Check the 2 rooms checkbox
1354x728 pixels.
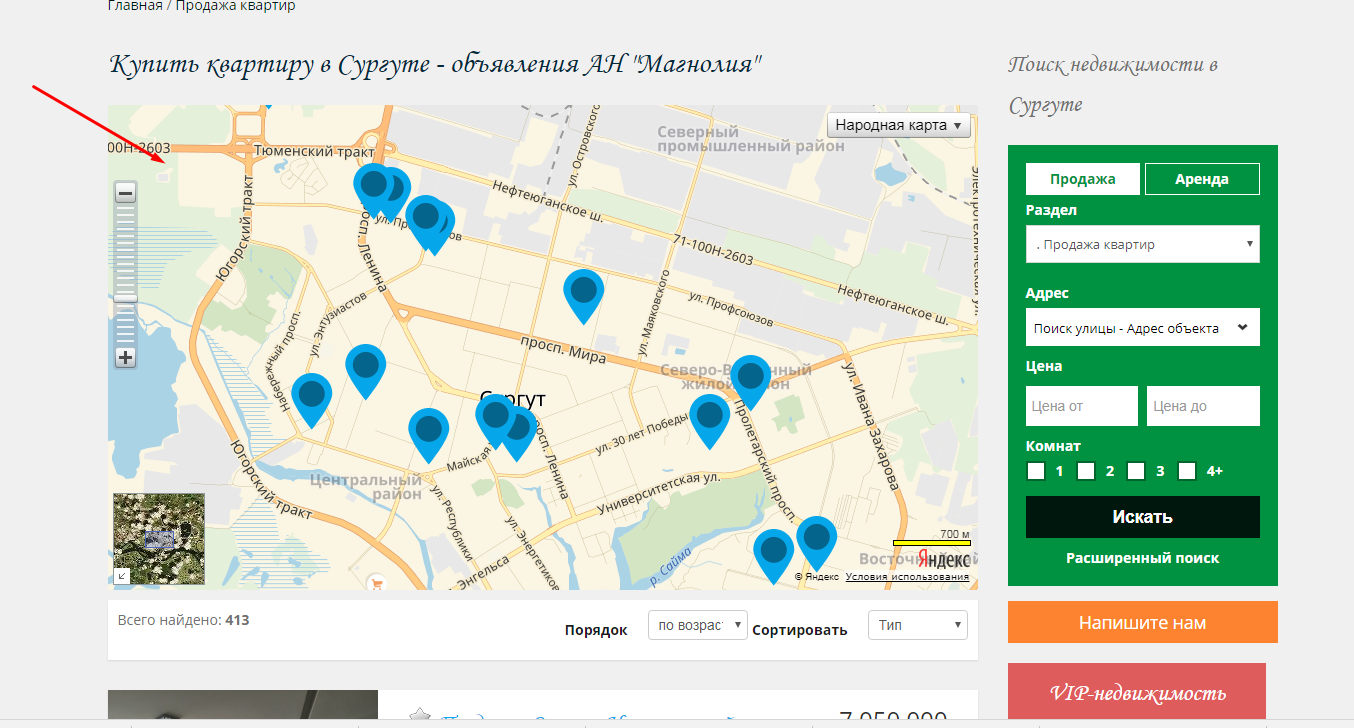(x=1086, y=471)
